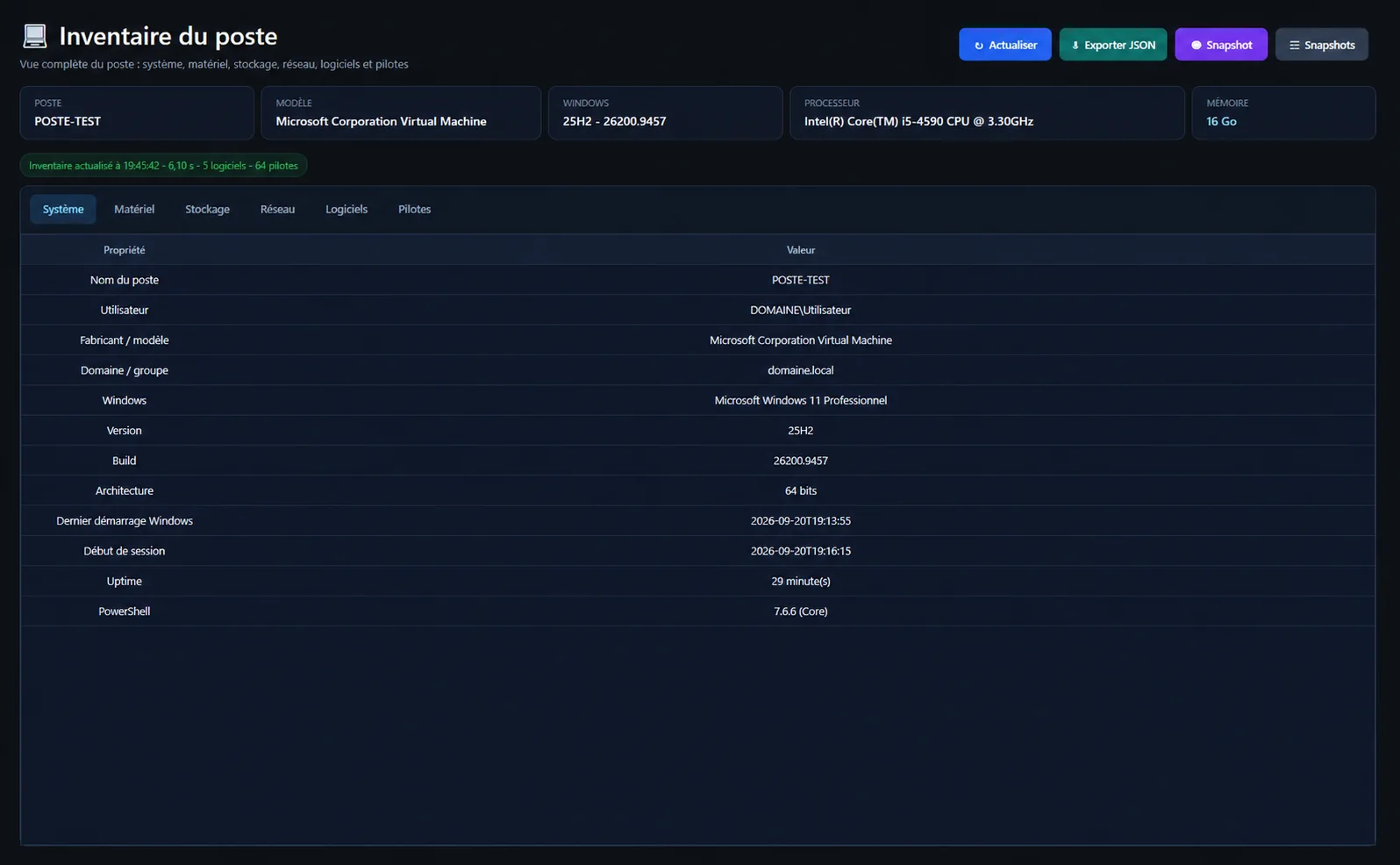Click the Nom du poste property cell
This screenshot has height=865, width=1400.
click(125, 280)
